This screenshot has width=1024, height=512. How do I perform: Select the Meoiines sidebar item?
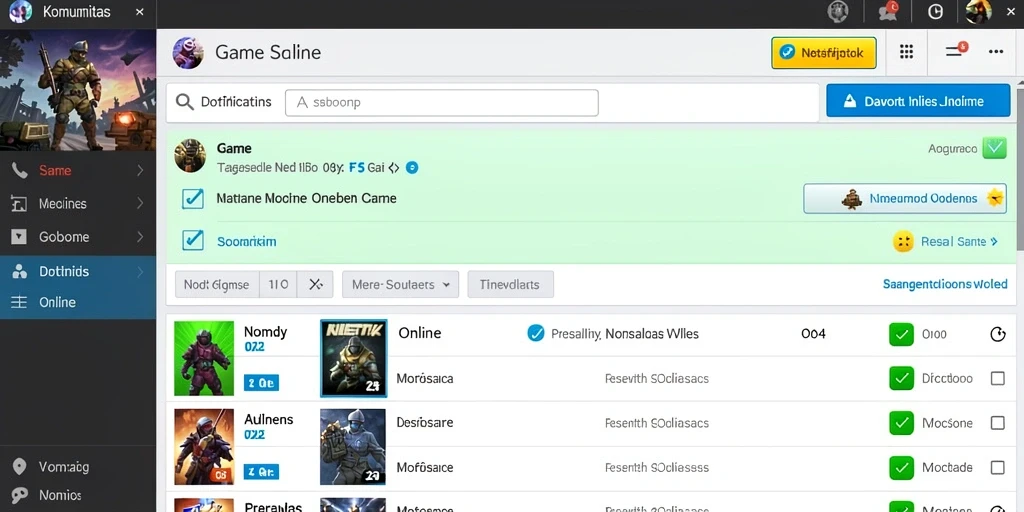(78, 204)
